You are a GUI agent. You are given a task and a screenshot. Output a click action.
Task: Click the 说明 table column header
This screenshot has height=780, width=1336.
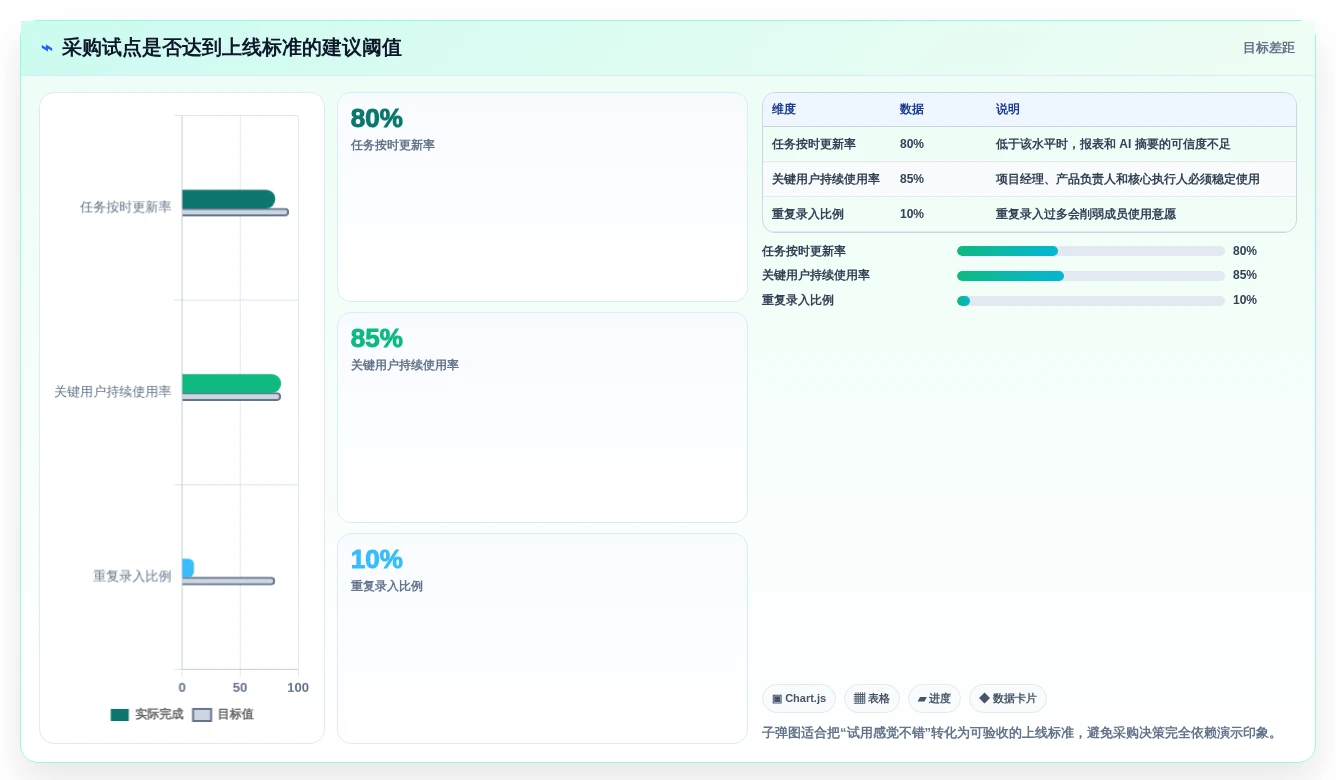pos(1008,109)
